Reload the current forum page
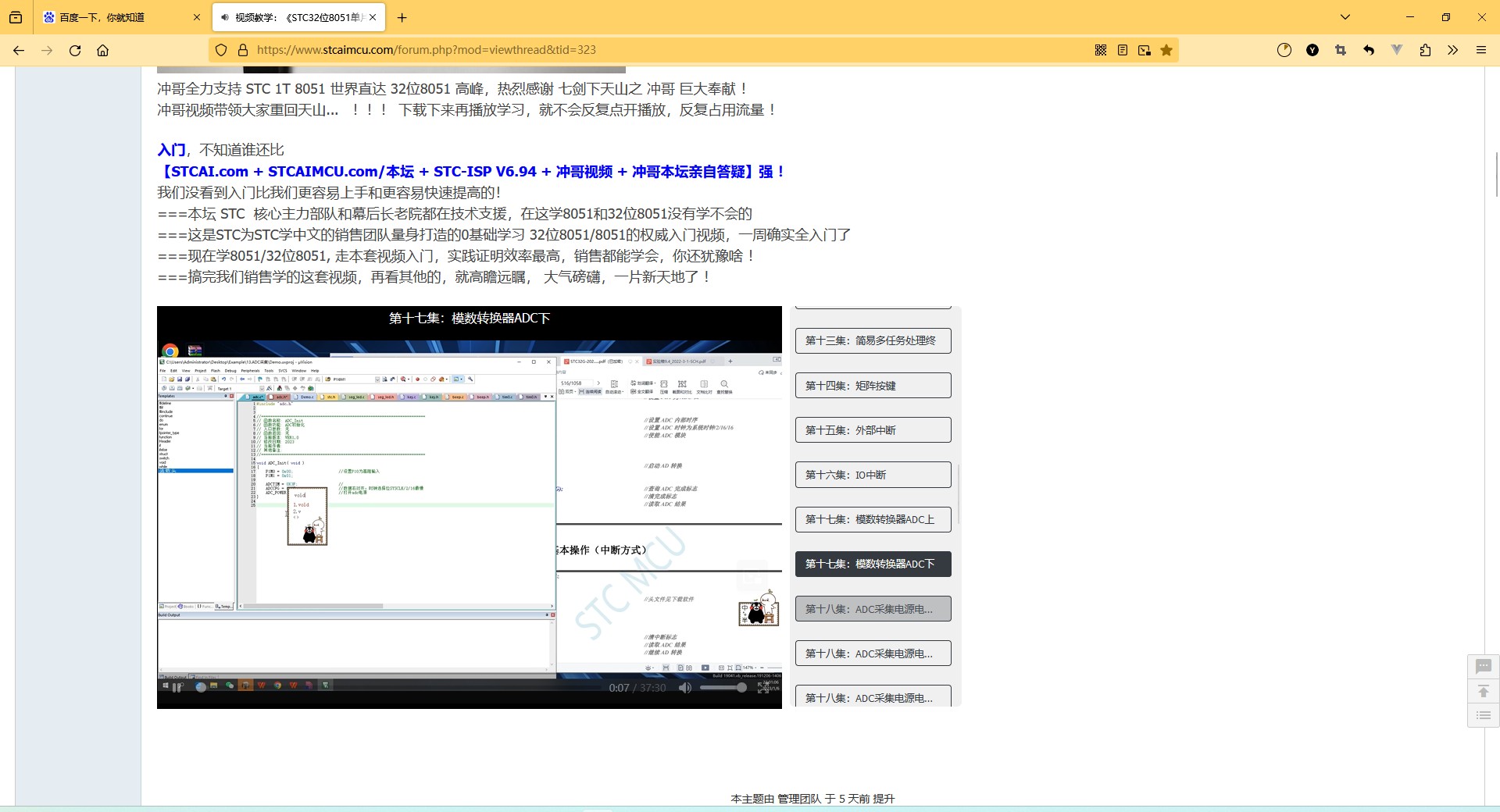1500x812 pixels. pyautogui.click(x=75, y=50)
